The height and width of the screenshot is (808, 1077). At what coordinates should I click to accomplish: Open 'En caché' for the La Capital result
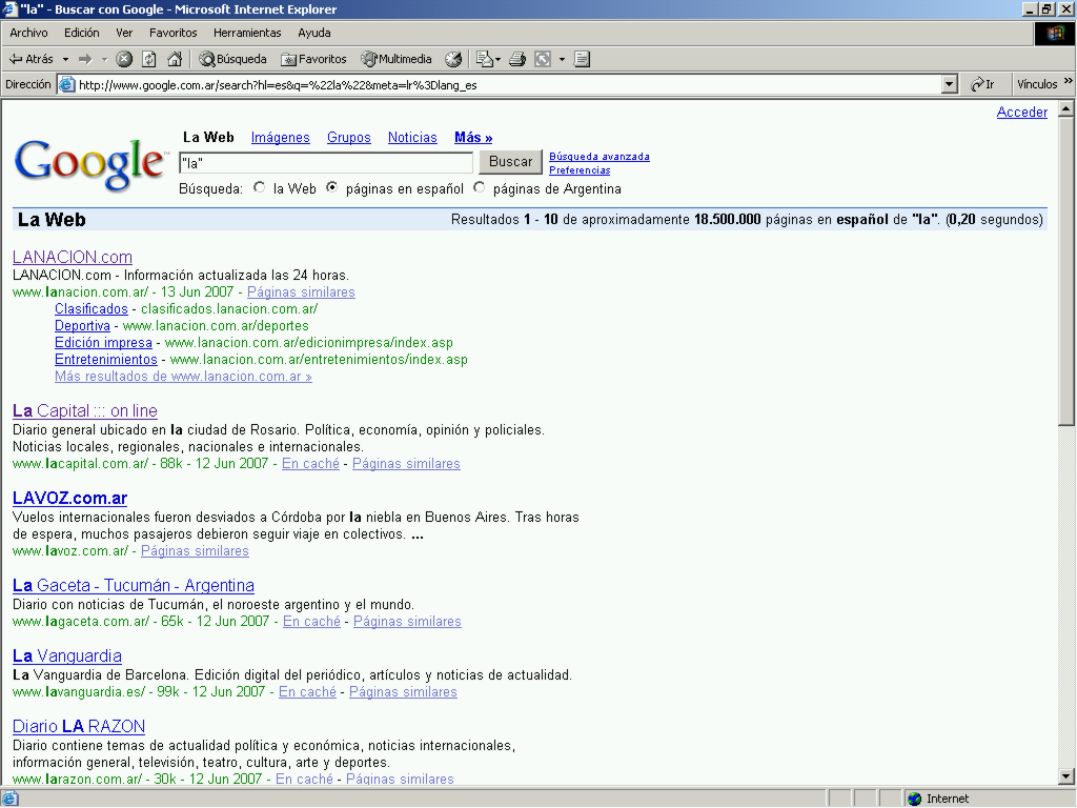point(310,464)
